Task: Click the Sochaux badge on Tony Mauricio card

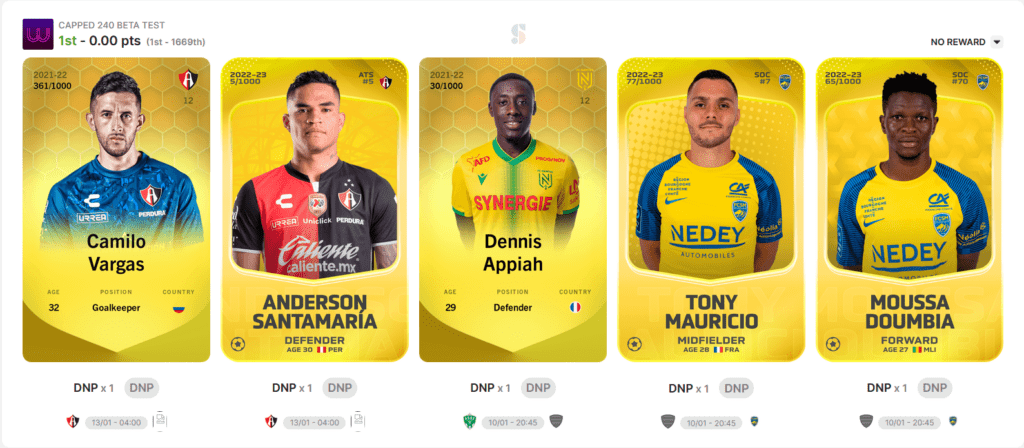Action: click(x=784, y=82)
